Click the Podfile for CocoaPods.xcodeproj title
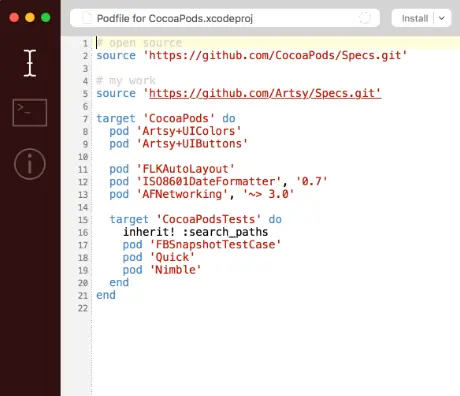This screenshot has width=460, height=396. 175,18
